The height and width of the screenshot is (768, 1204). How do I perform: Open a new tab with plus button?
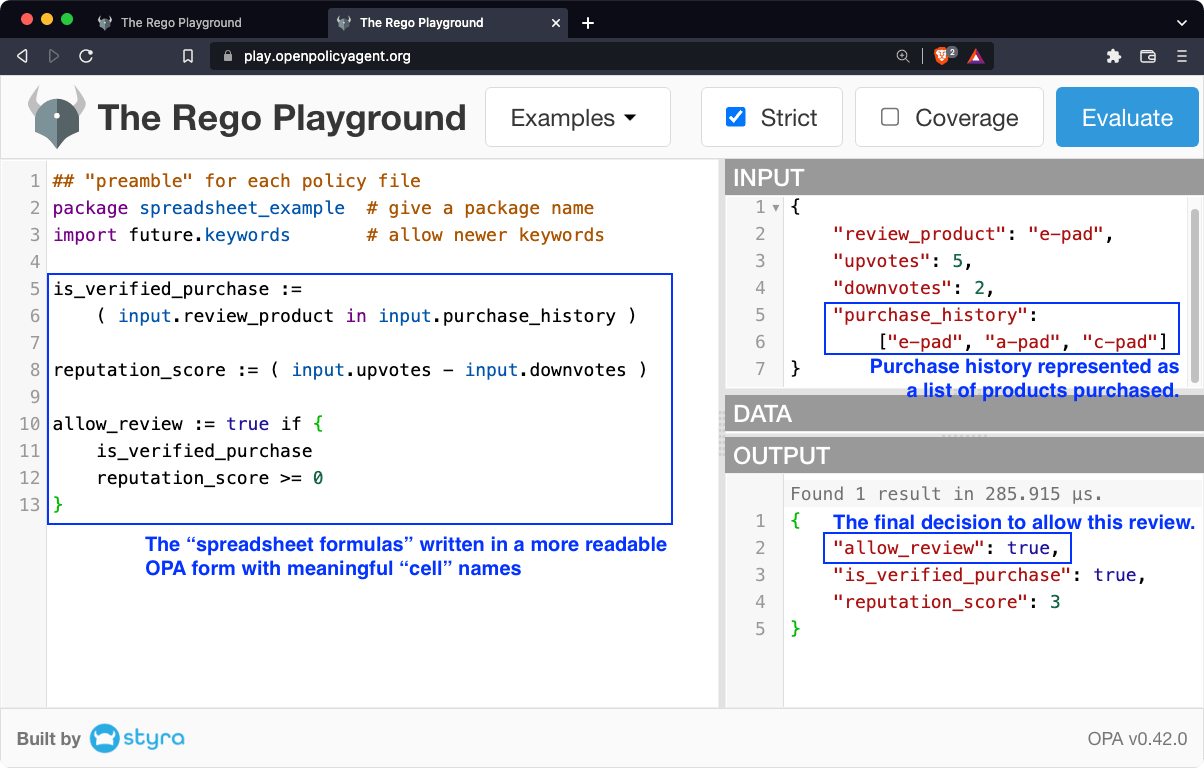[588, 23]
